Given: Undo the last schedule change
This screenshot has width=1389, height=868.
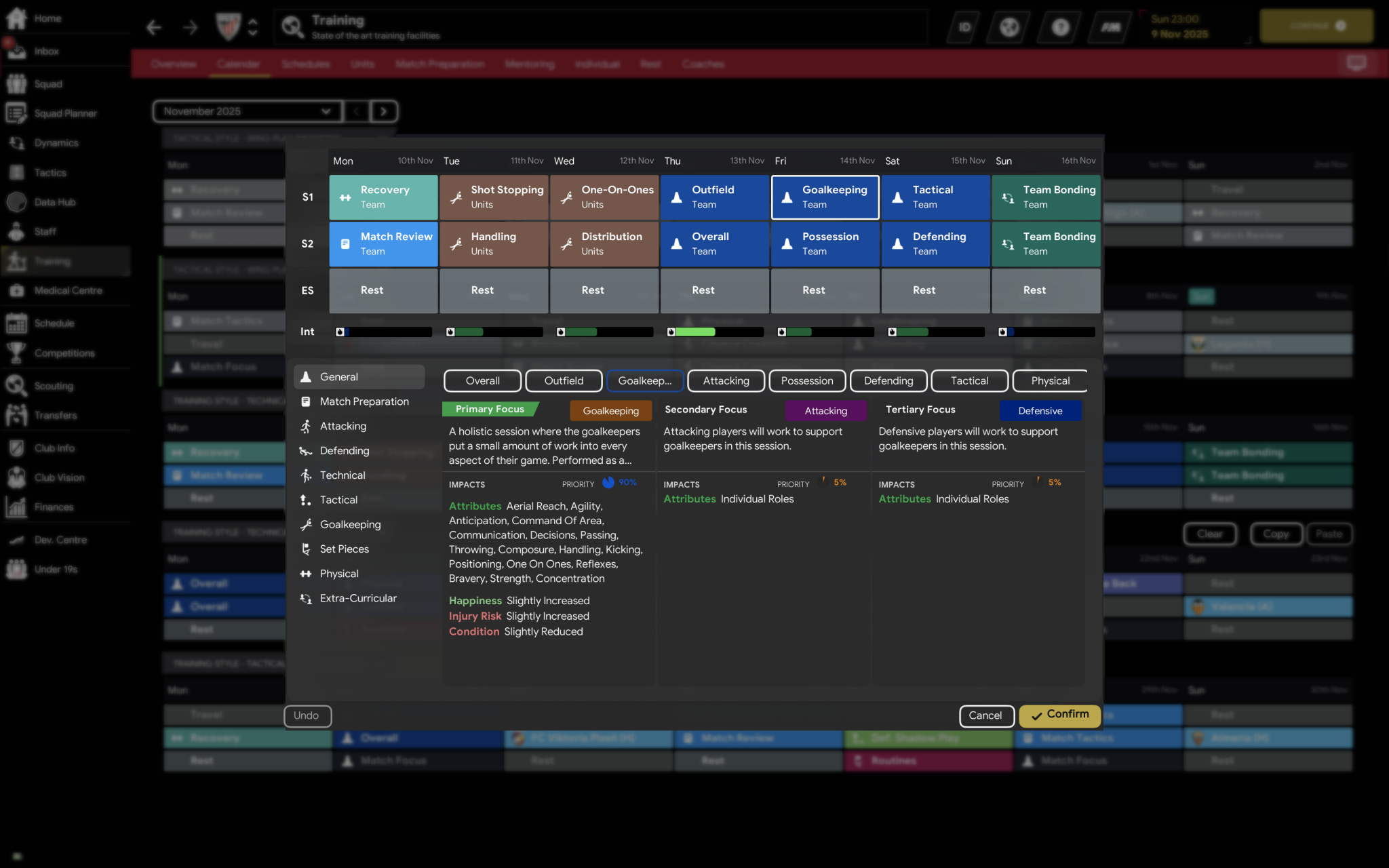Looking at the screenshot, I should pos(307,715).
